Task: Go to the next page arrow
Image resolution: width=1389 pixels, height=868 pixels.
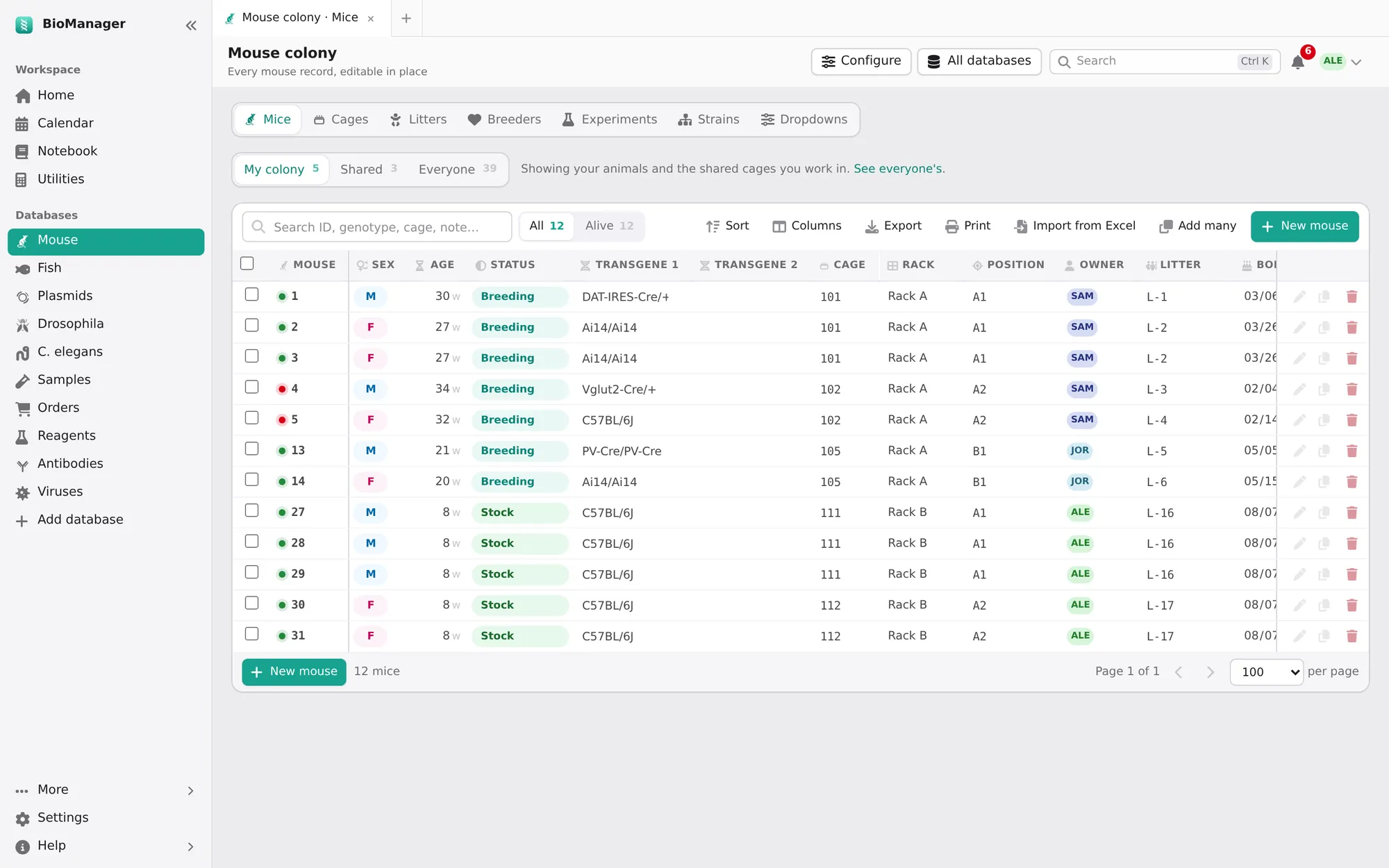Action: (1211, 672)
